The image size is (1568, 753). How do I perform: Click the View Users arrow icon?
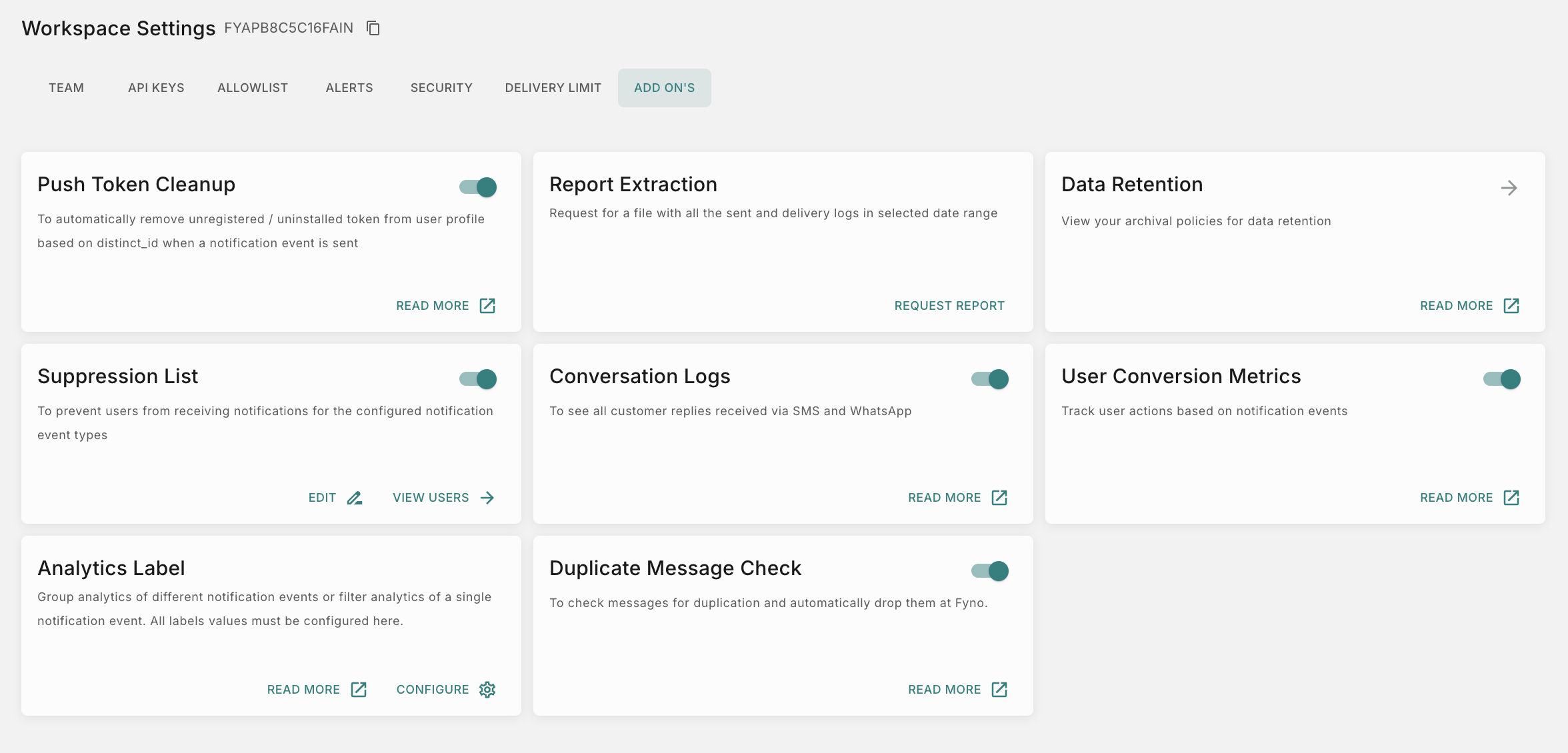click(487, 498)
